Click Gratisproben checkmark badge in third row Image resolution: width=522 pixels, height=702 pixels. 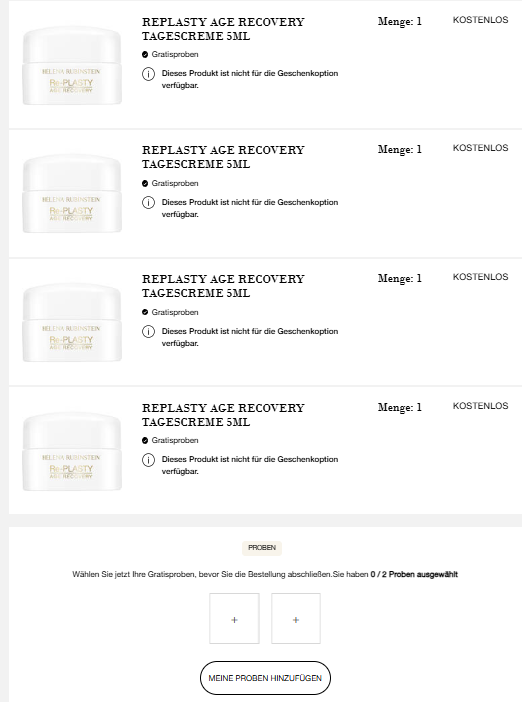[x=145, y=312]
